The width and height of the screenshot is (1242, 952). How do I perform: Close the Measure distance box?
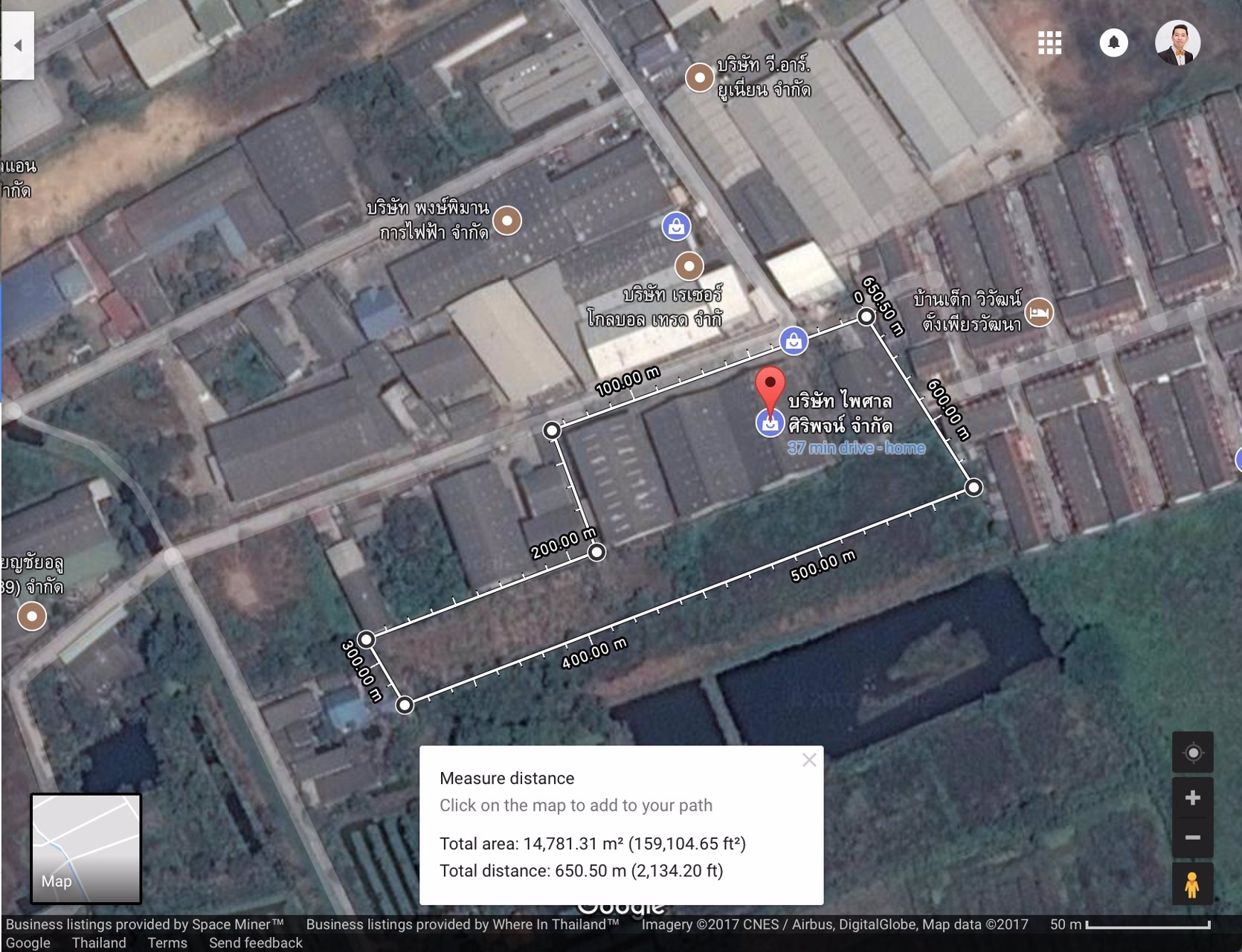coord(809,760)
